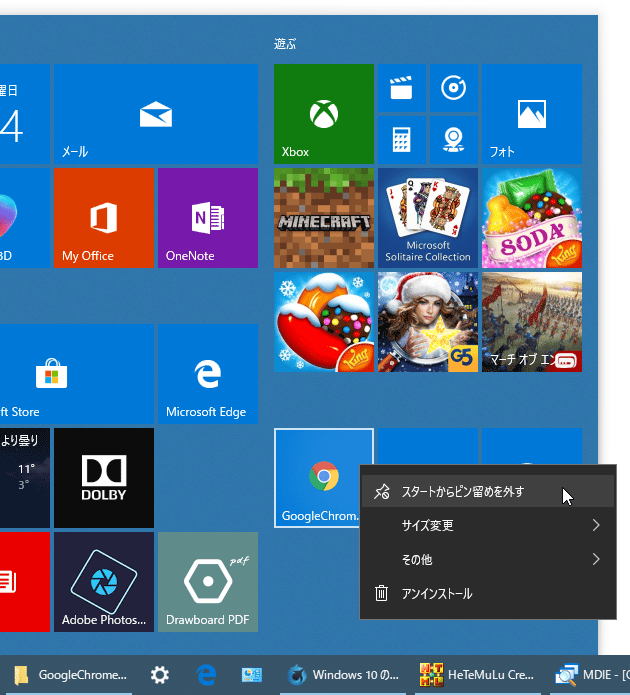Open the その他 submenu

[x=488, y=559]
